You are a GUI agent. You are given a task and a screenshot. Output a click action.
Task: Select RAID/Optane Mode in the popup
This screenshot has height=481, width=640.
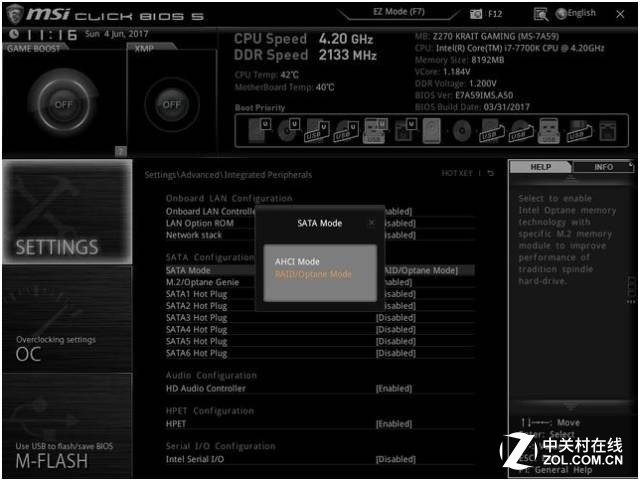point(313,274)
